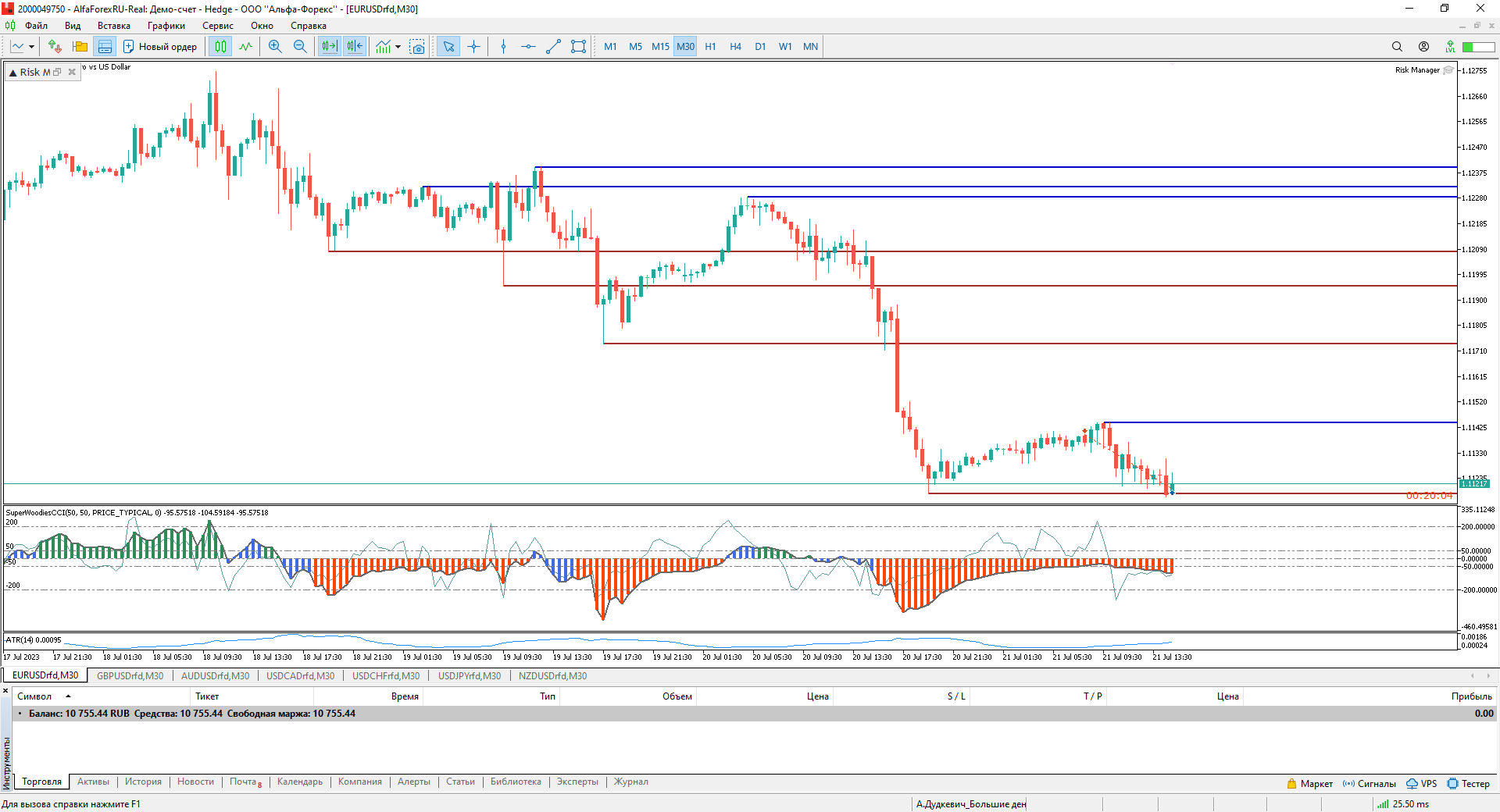
Task: Close the toolbox panel X
Action: point(6,691)
